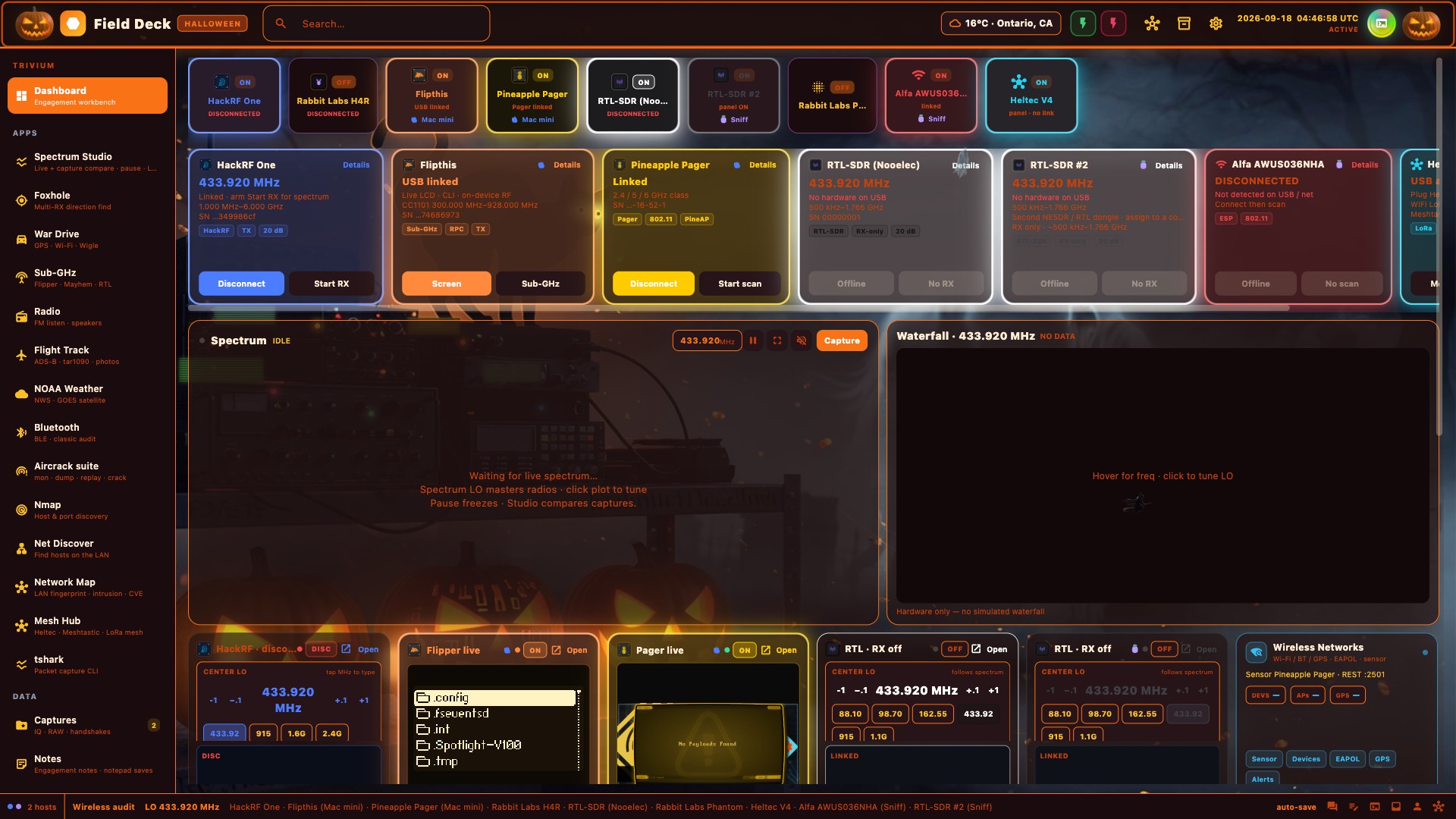
Task: Select the .config folder on Flipper screen
Action: 494,698
